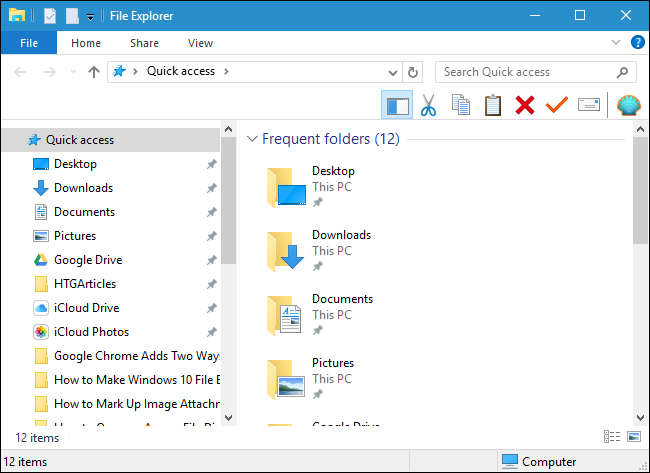Click the Copy icon in toolbar
Screen dimensions: 650x473
click(461, 105)
